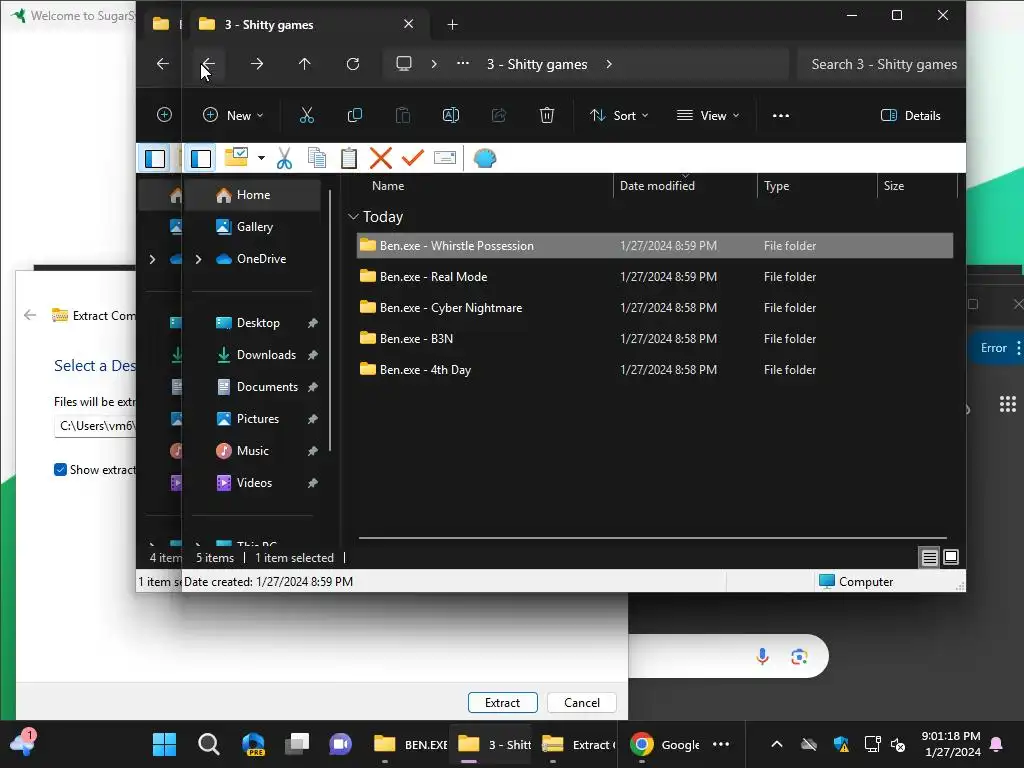Click the blue shell icon in classic toolbar
1024x768 pixels.
[x=485, y=158]
